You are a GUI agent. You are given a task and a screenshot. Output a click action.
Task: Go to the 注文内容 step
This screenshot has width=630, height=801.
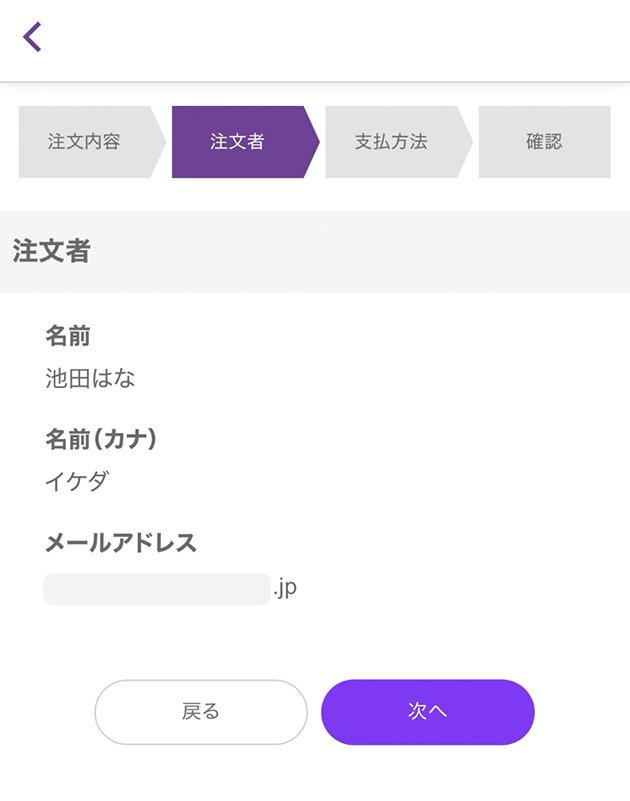click(x=84, y=142)
